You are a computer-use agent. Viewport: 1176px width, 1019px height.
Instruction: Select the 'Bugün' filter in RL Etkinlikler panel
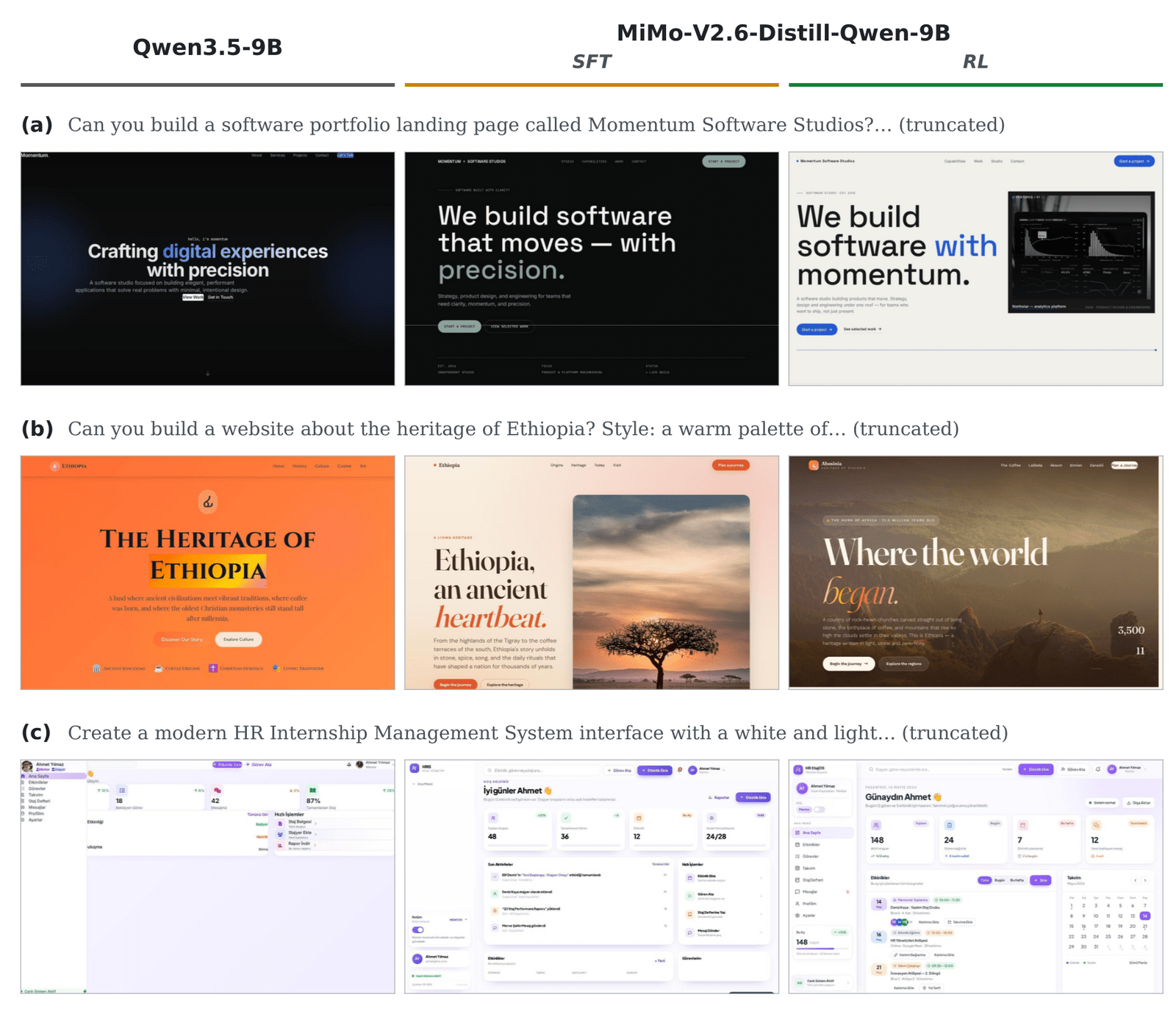tap(1000, 880)
